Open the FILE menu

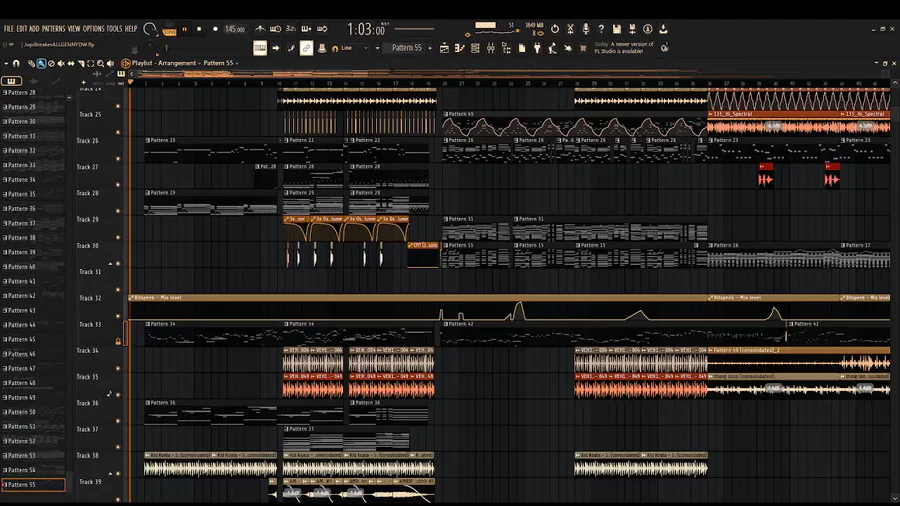click(x=9, y=29)
